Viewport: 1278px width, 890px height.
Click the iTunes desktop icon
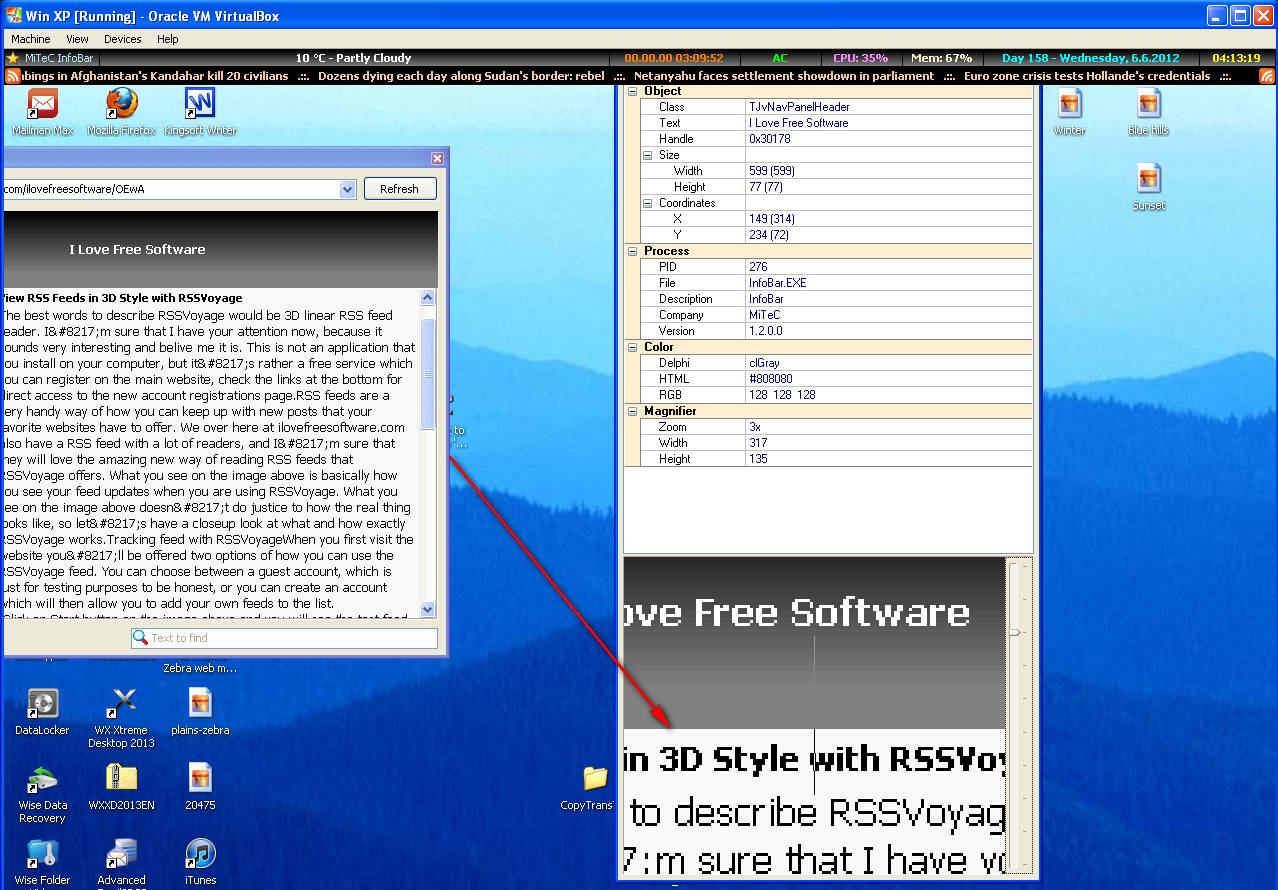click(x=200, y=854)
